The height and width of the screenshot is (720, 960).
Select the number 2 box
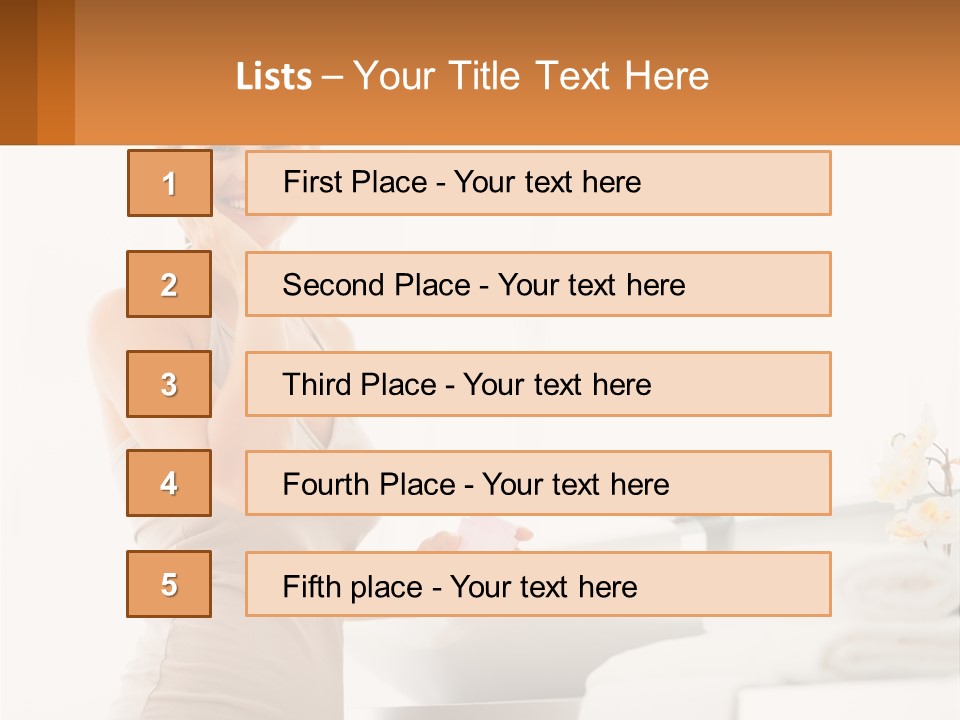(169, 284)
